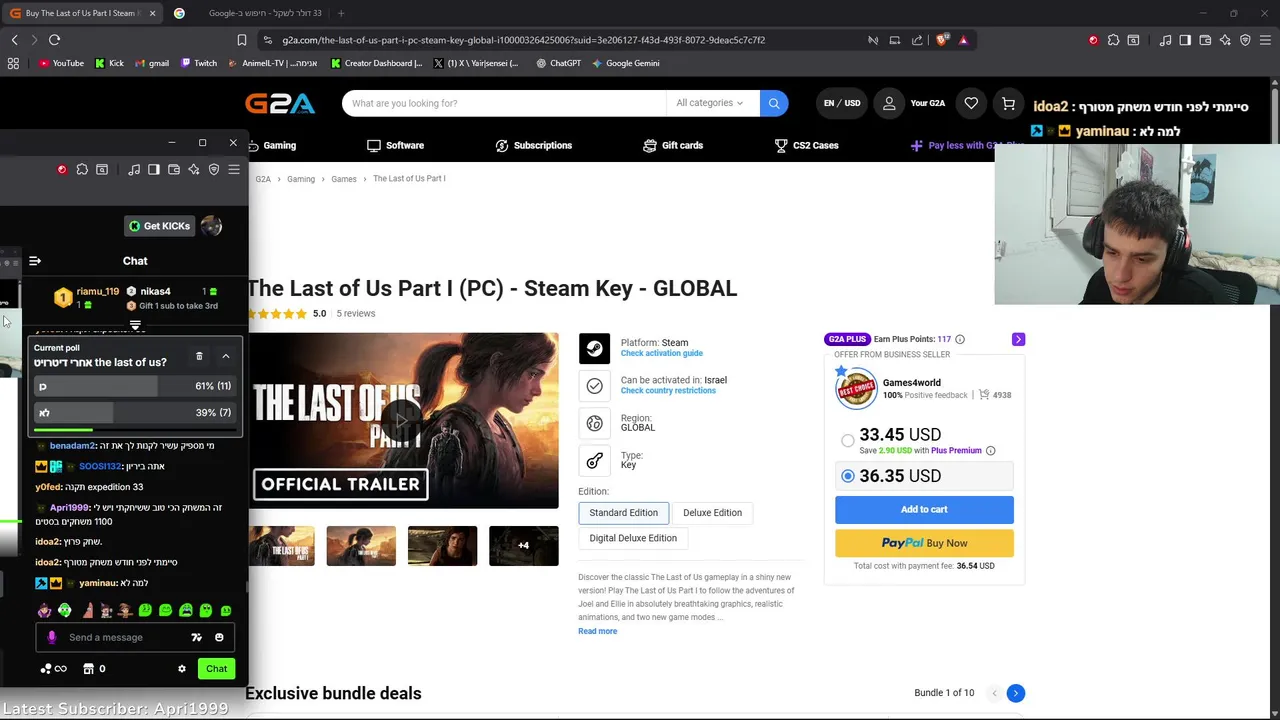1280x720 pixels.
Task: Open Kick chat settings gear icon
Action: point(181,669)
